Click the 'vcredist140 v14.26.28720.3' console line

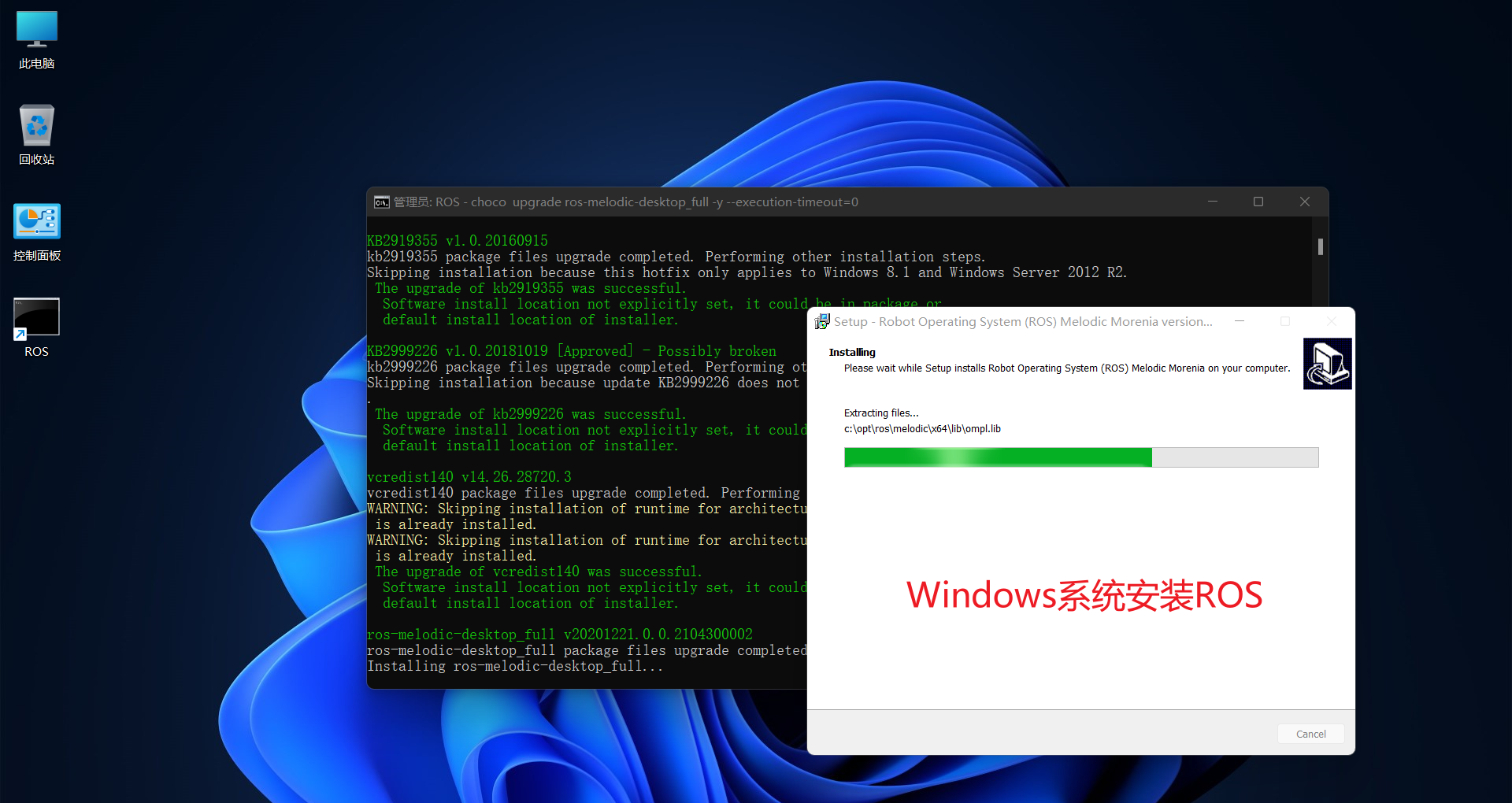[469, 477]
